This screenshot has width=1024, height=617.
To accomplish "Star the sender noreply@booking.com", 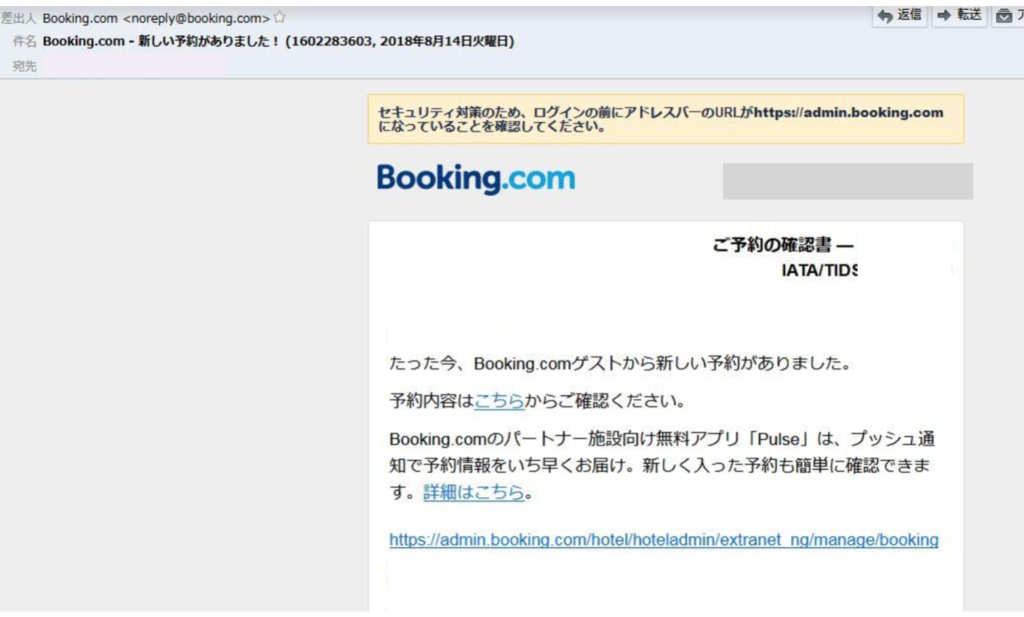I will tap(280, 18).
